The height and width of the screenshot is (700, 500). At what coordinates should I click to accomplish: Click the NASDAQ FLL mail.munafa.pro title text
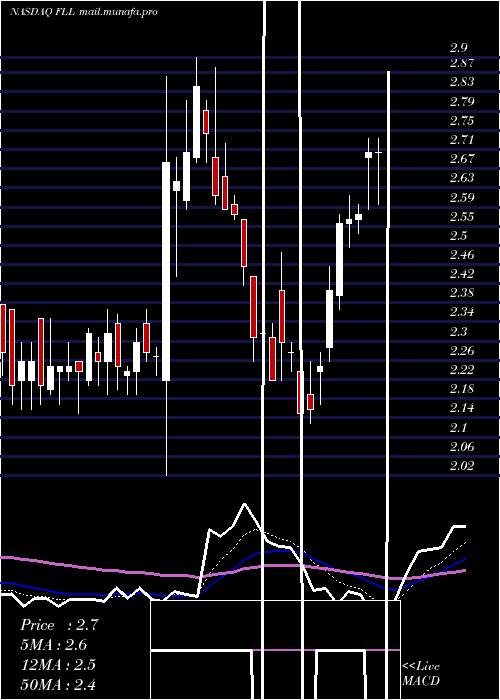point(83,12)
